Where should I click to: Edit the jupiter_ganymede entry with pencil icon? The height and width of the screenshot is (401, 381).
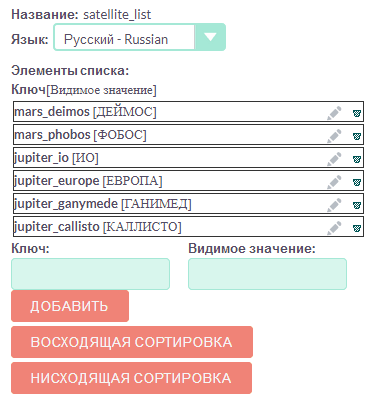click(x=334, y=205)
